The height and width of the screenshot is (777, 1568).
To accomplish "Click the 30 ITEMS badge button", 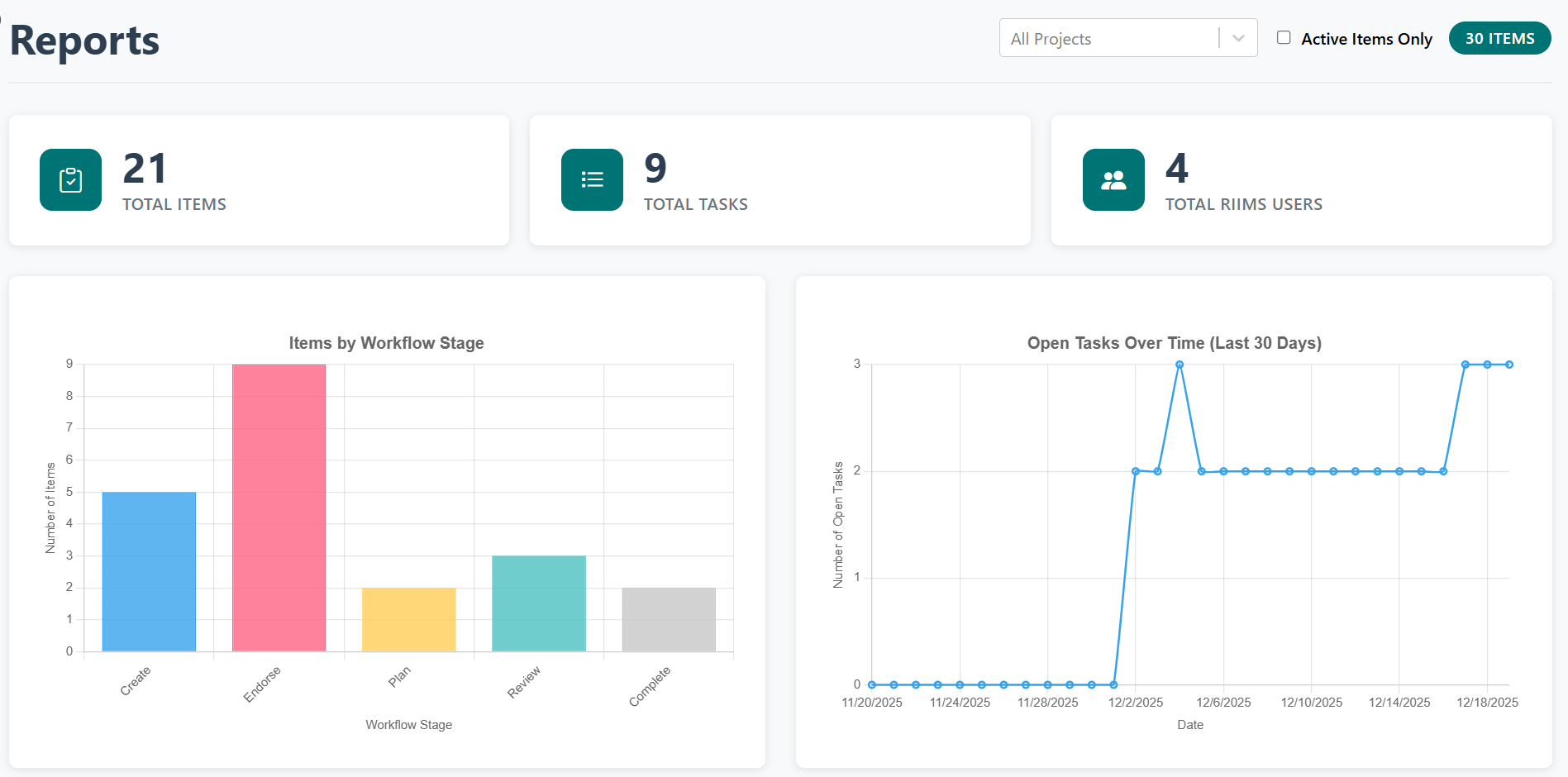I will point(1499,39).
